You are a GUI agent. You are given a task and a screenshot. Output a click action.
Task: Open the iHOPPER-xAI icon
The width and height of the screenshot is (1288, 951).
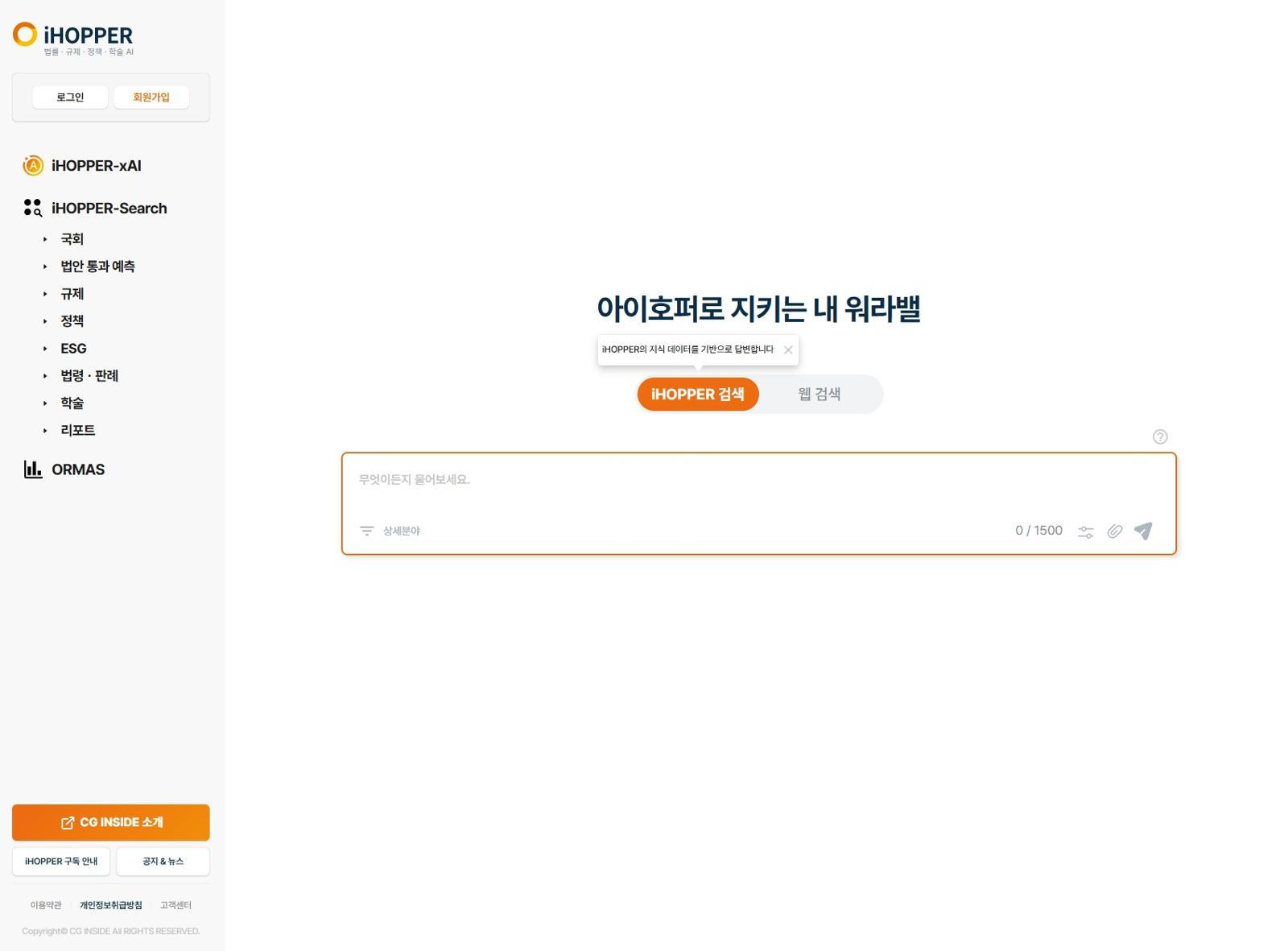coord(33,166)
